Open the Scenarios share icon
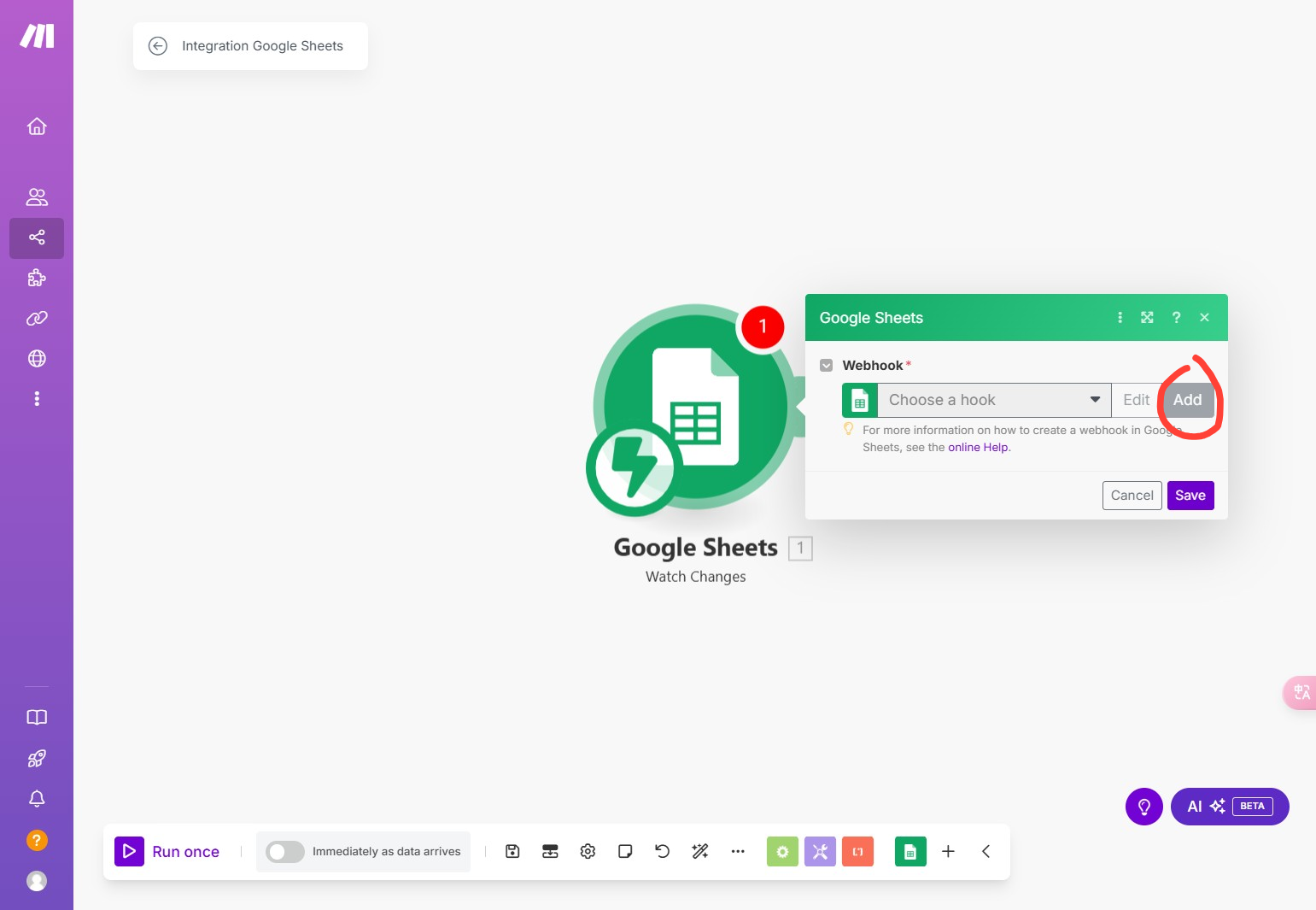The height and width of the screenshot is (910, 1316). [x=37, y=238]
